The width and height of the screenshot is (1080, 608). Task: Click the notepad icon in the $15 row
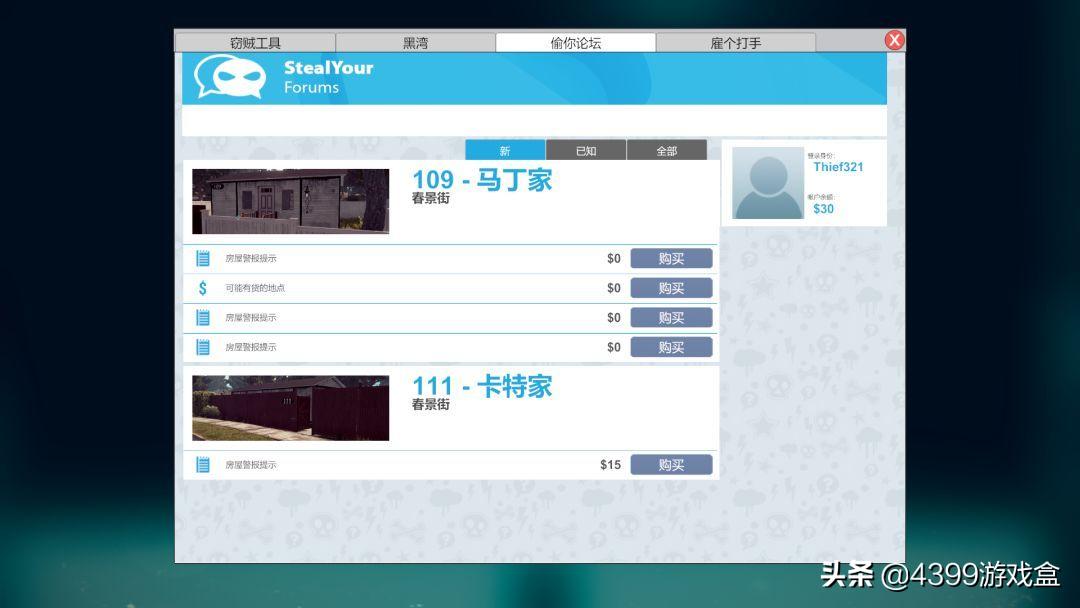202,465
